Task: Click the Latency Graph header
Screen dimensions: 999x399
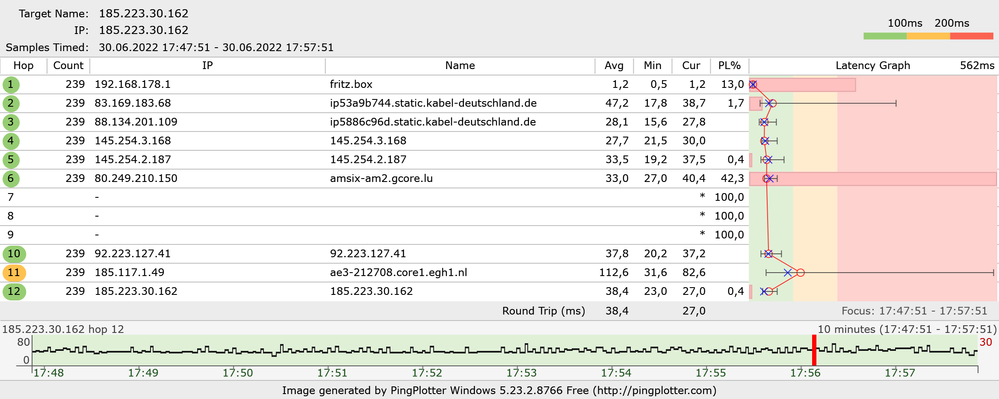Action: (873, 65)
